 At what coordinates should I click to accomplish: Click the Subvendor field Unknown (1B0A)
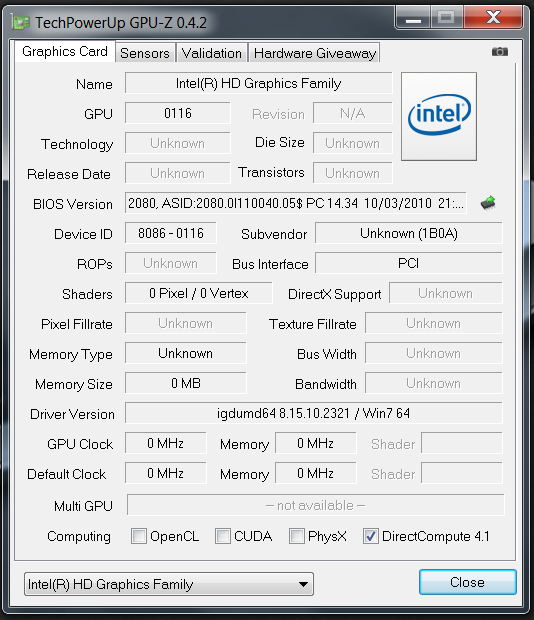[409, 233]
